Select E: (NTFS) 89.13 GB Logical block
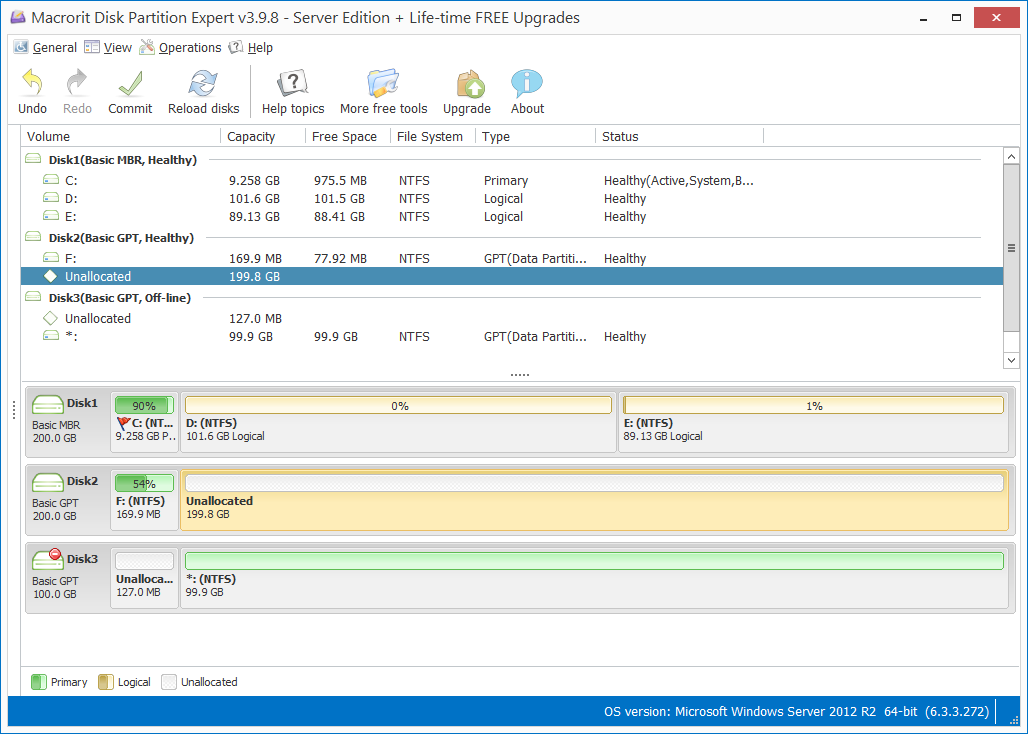Screen dimensions: 1028x734 813,423
